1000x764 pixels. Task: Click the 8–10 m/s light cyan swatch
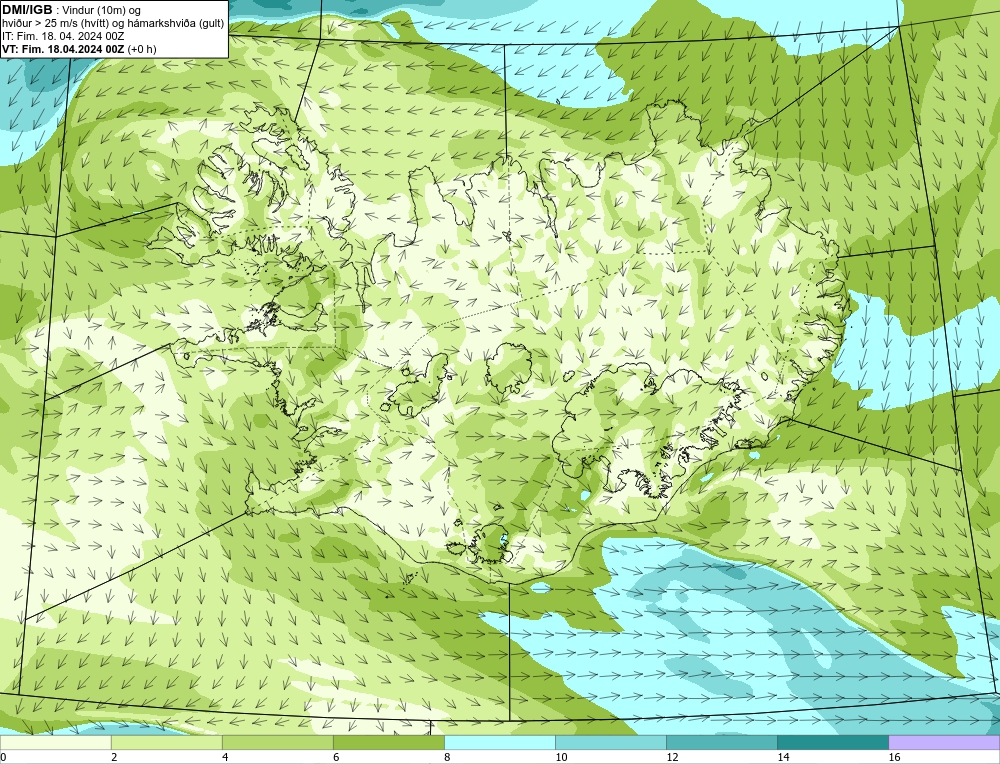(x=499, y=742)
